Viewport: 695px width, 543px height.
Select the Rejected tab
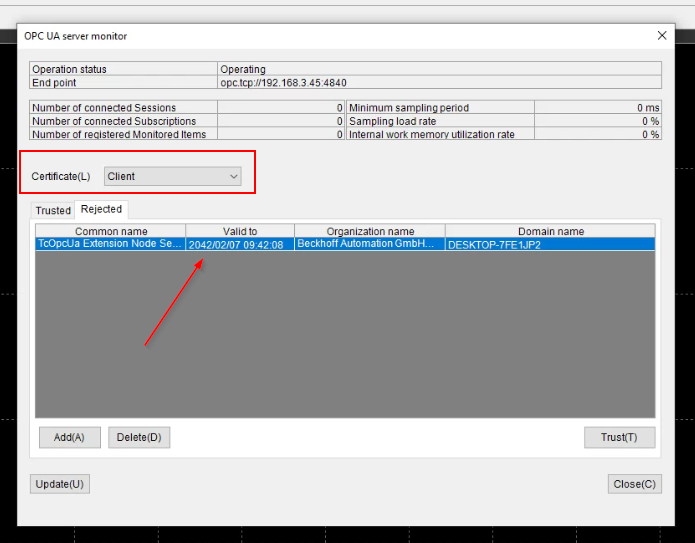click(x=102, y=209)
